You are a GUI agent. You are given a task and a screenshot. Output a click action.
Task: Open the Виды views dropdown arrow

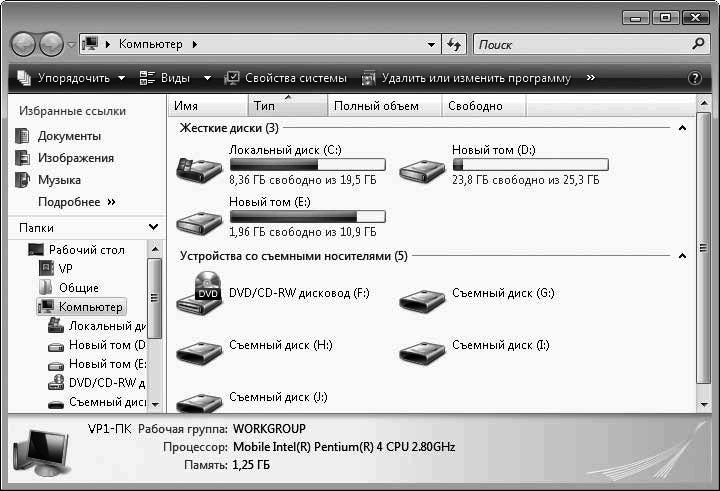pos(207,78)
